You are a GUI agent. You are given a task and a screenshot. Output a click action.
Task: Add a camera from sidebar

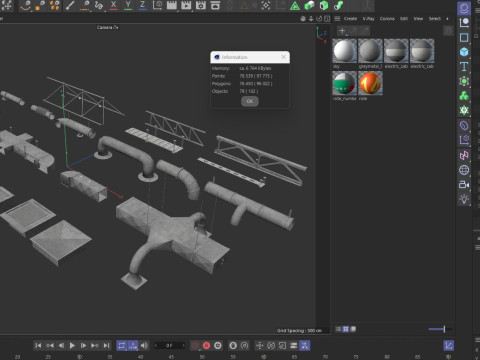(x=464, y=184)
